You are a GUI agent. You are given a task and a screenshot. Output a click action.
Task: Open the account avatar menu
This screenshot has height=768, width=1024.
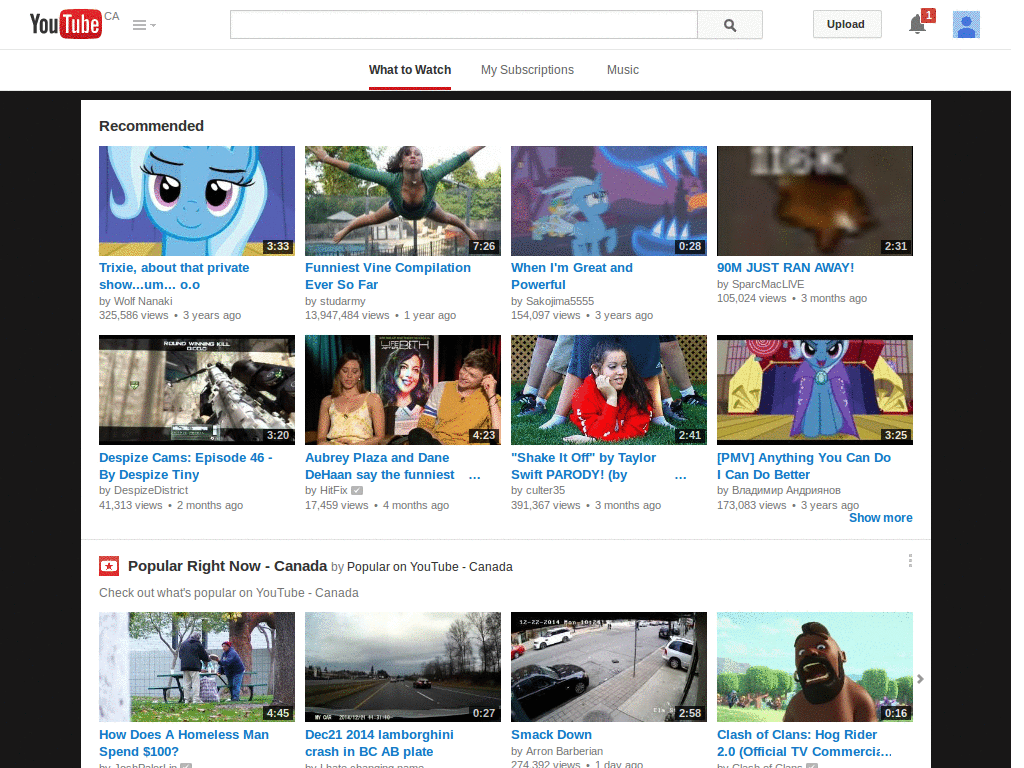coord(966,25)
